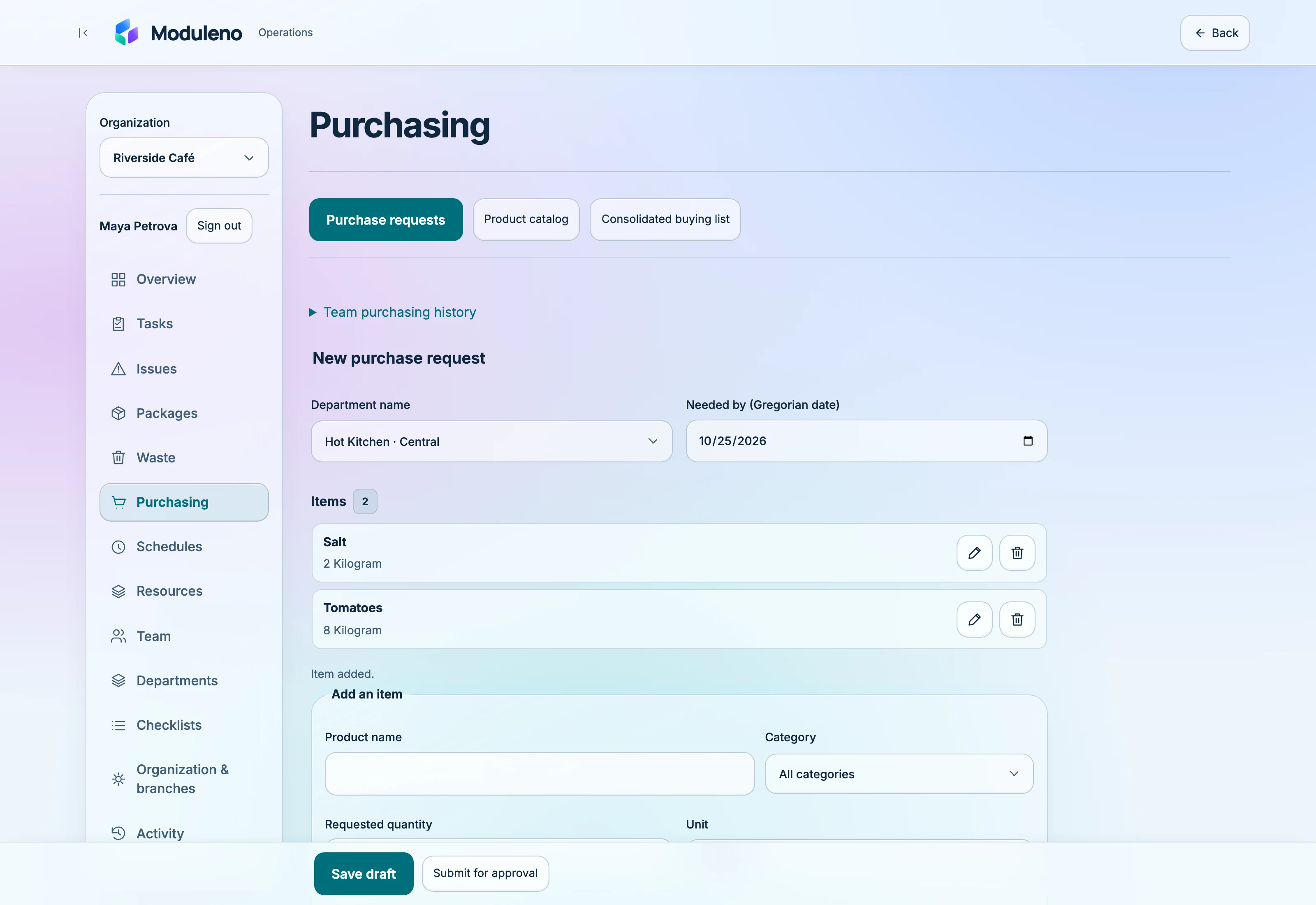Edit the Salt item with the pencil icon
The height and width of the screenshot is (905, 1316).
(x=974, y=553)
